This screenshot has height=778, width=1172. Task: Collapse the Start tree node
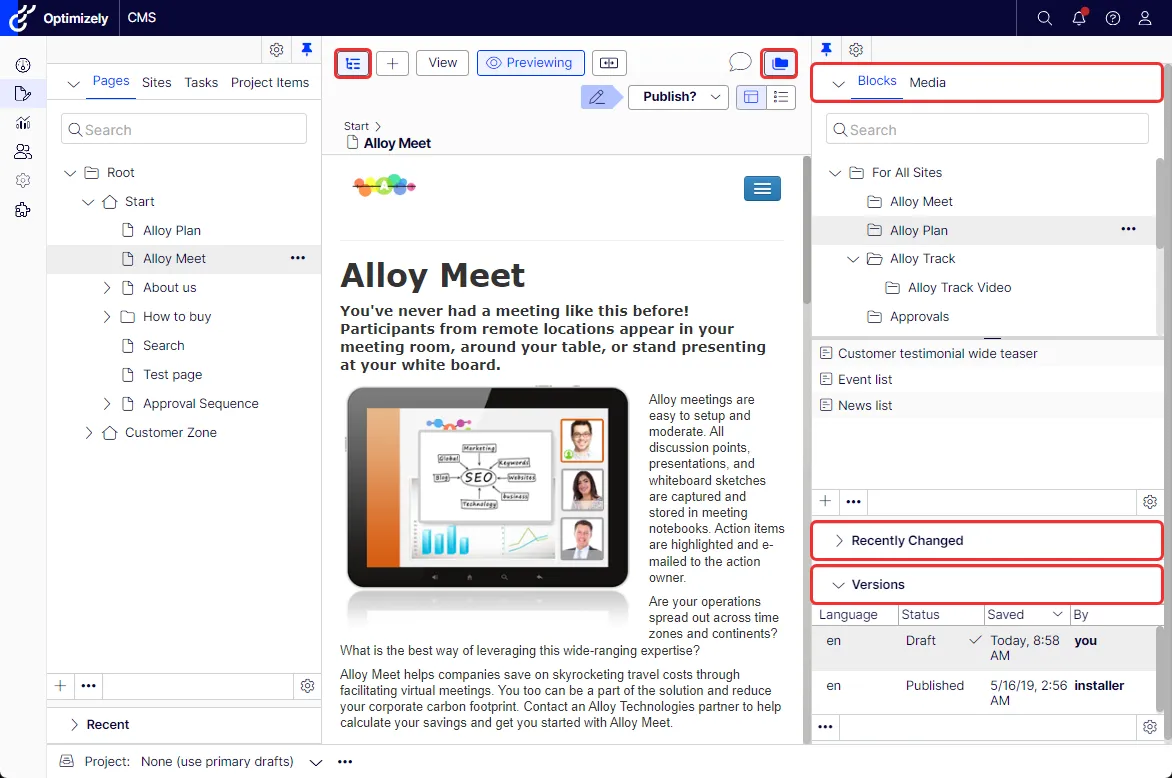click(88, 202)
